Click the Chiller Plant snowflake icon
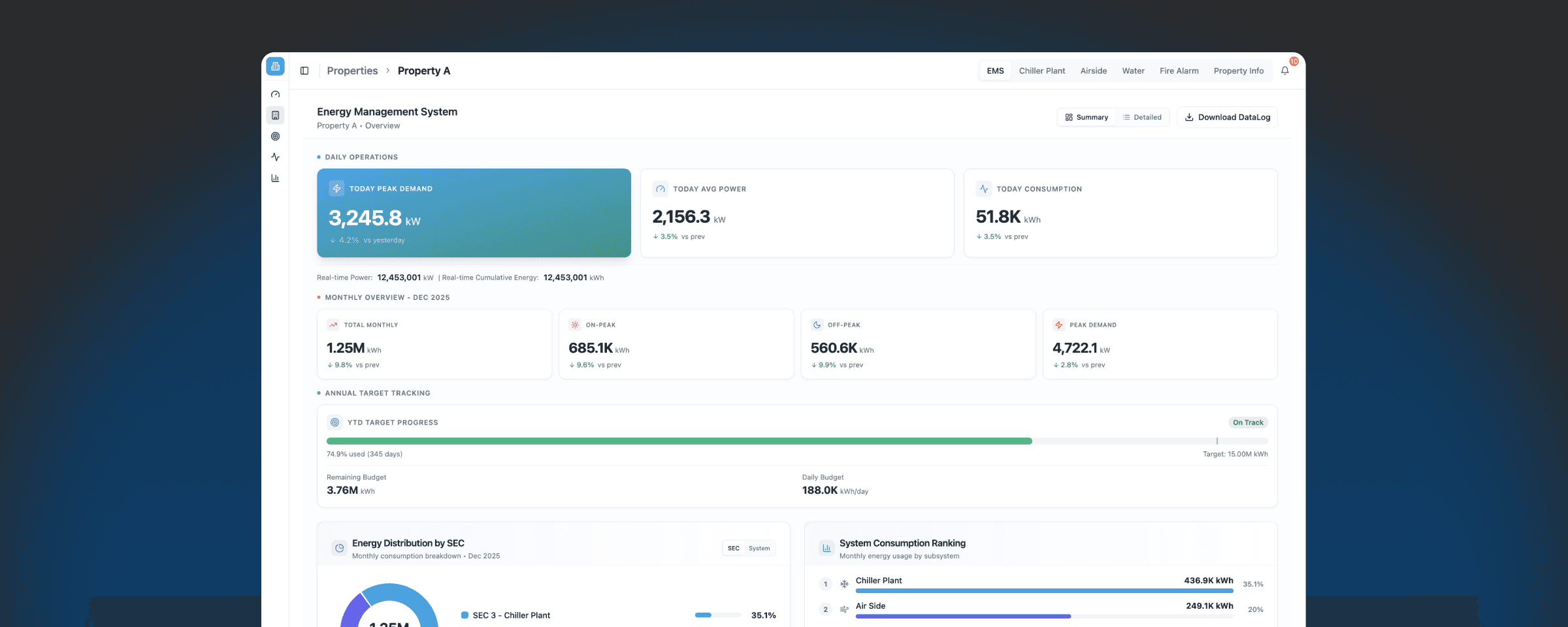 pos(844,584)
